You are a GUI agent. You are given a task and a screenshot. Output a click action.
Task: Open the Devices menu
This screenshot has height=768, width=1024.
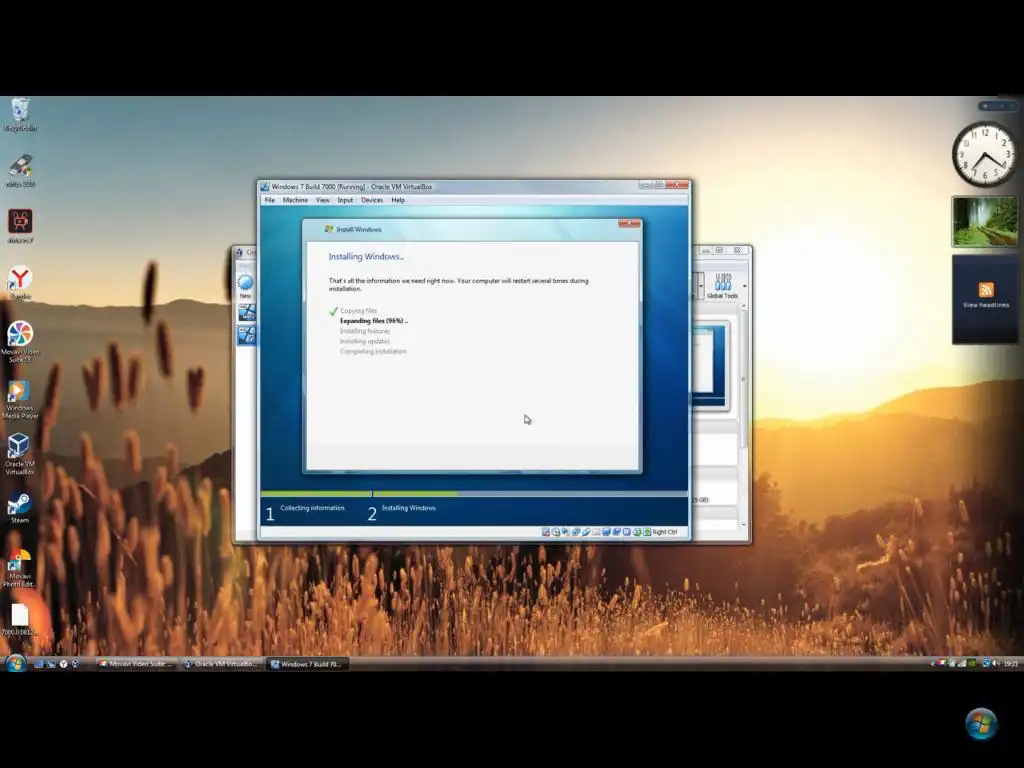pyautogui.click(x=372, y=200)
